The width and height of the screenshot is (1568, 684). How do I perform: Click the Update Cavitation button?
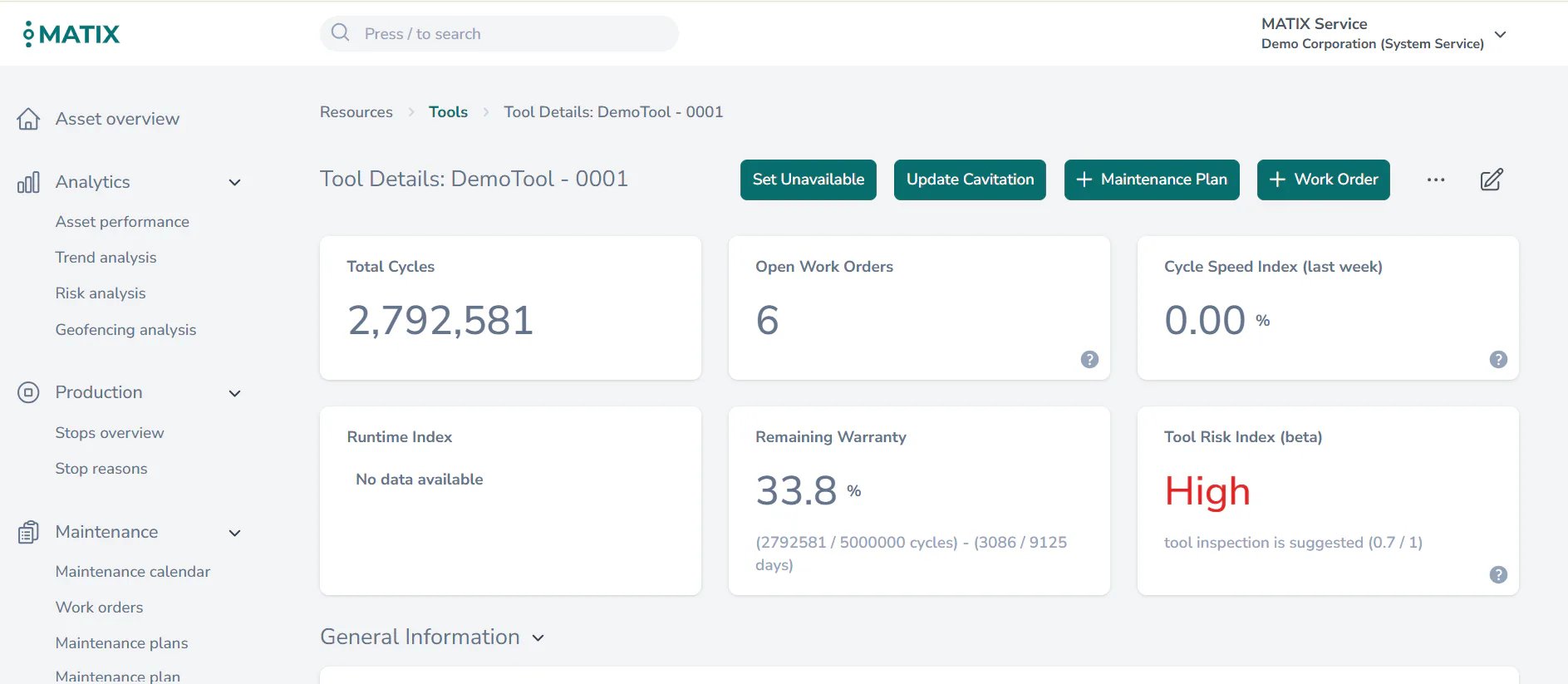point(970,180)
